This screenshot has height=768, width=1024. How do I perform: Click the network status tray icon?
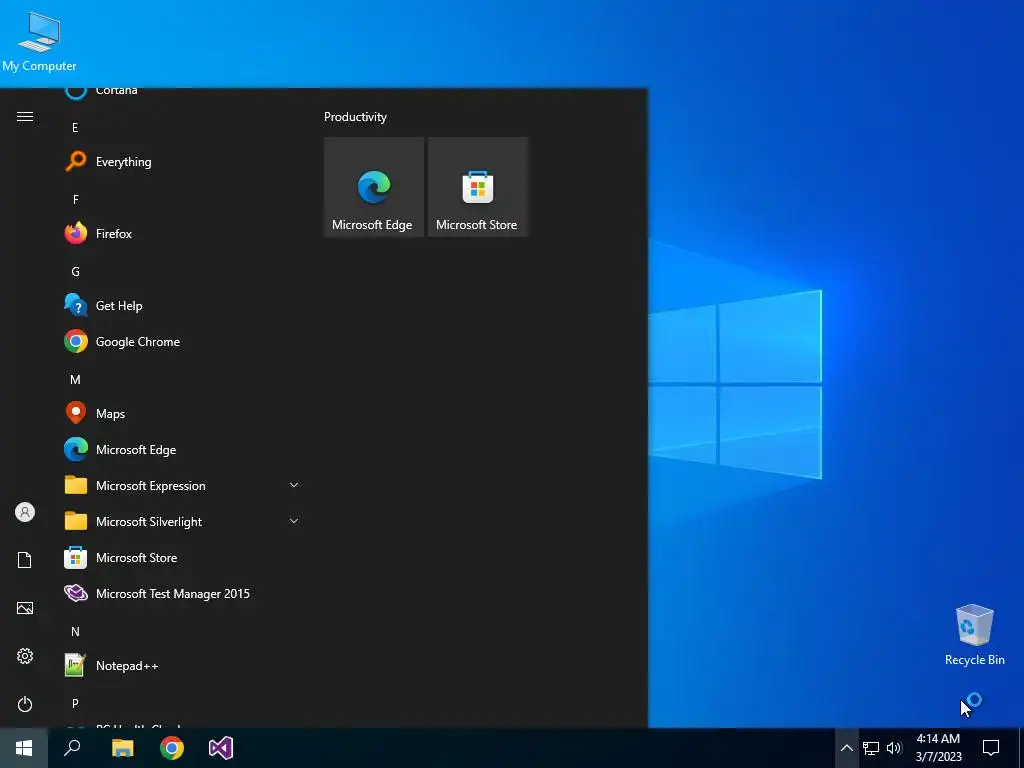point(871,748)
